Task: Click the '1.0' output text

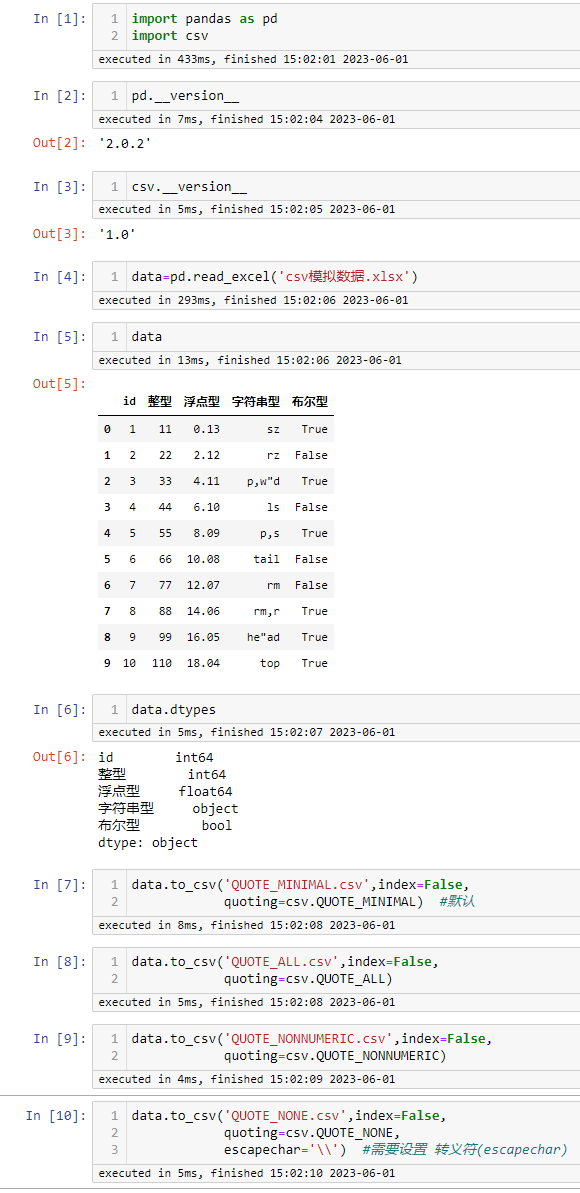Action: [118, 234]
